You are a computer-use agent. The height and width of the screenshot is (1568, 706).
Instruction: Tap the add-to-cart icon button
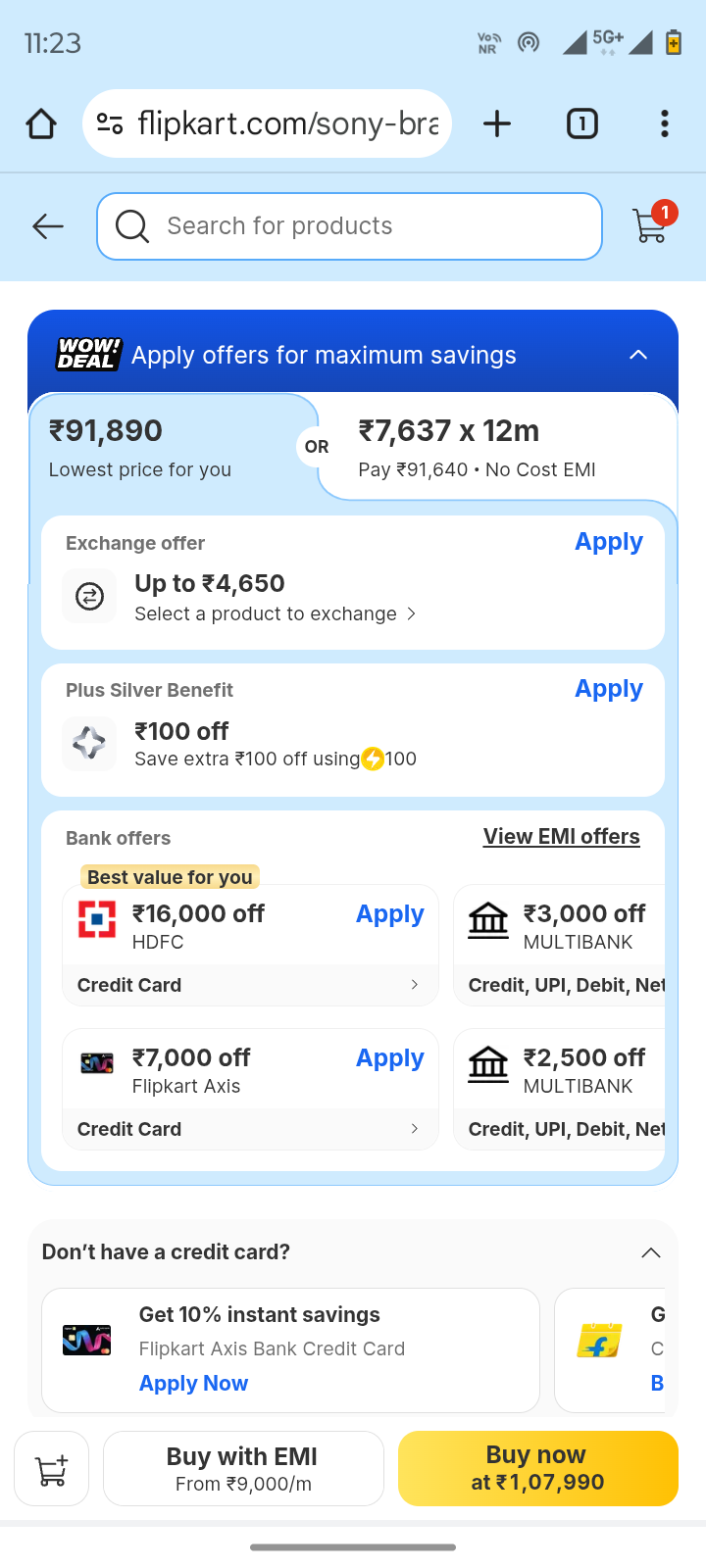[x=51, y=1469]
